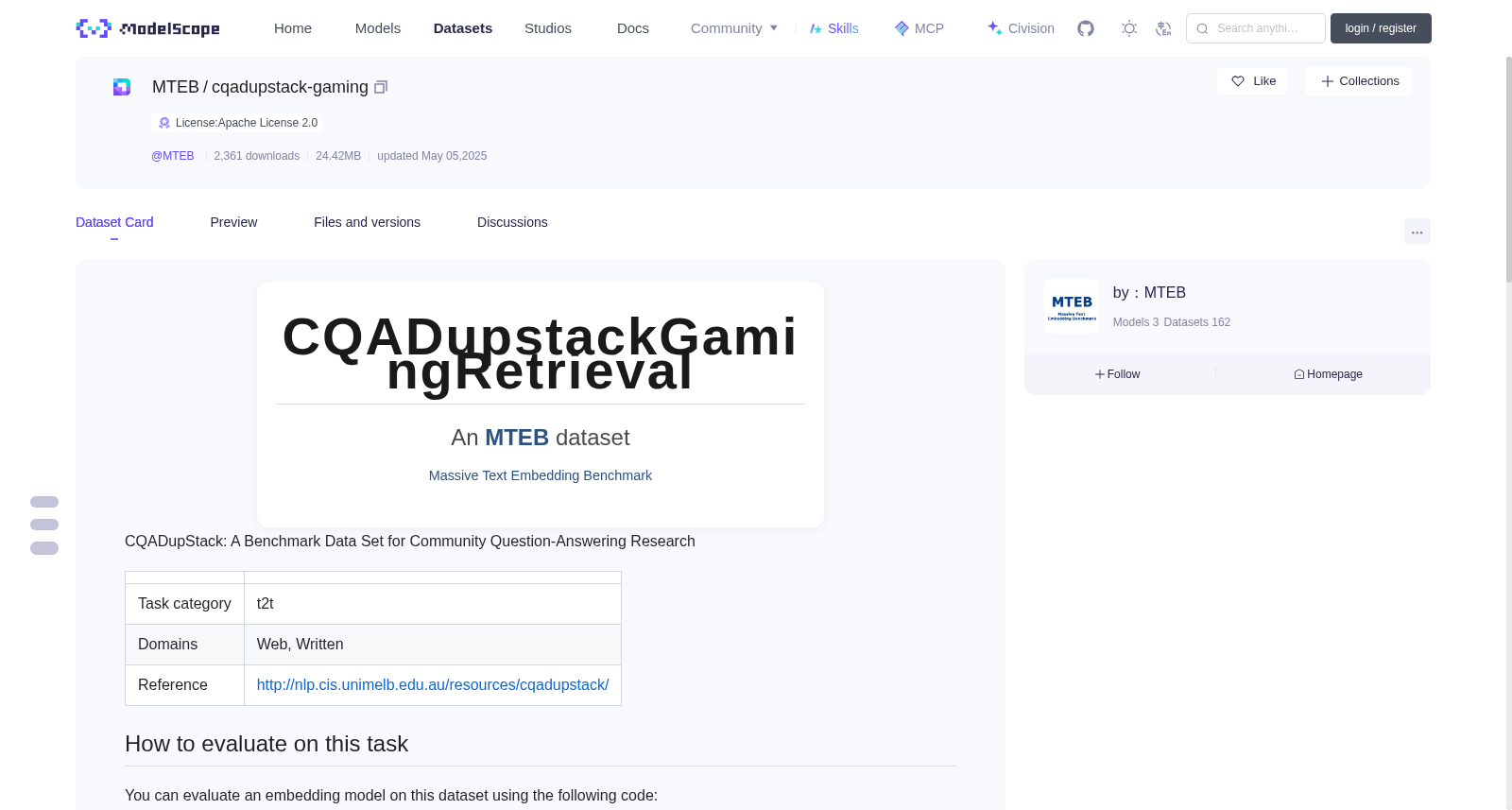Screen dimensions: 1512x810
Task: Like this dataset
Action: coord(1252,81)
